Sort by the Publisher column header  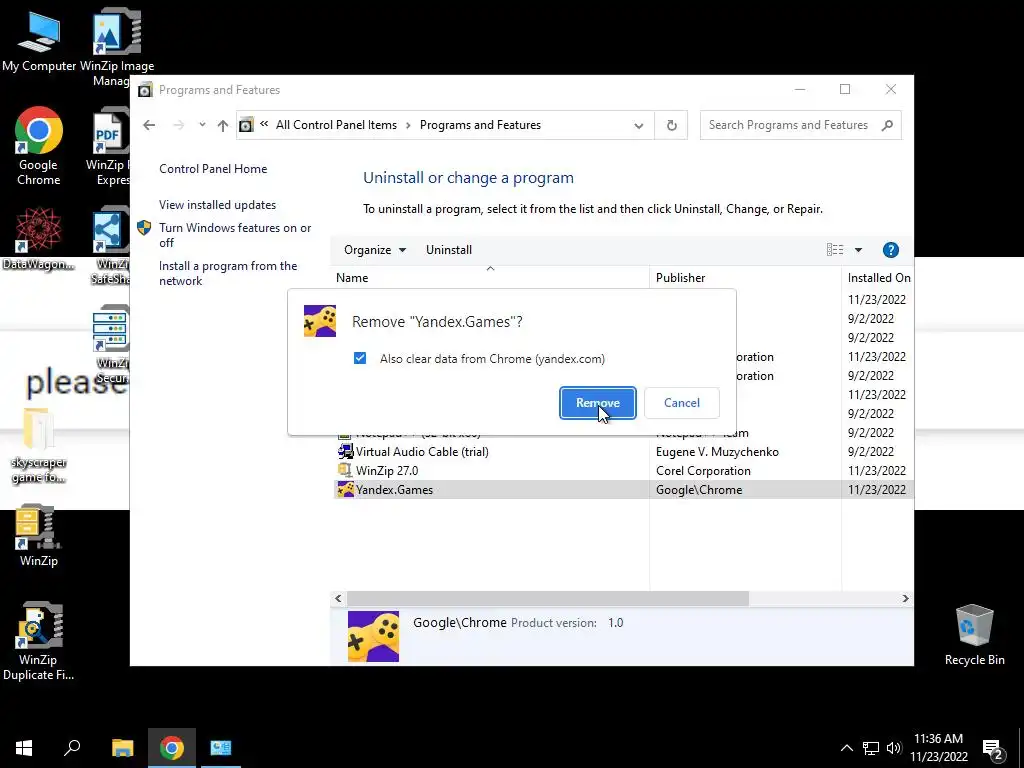pos(745,278)
